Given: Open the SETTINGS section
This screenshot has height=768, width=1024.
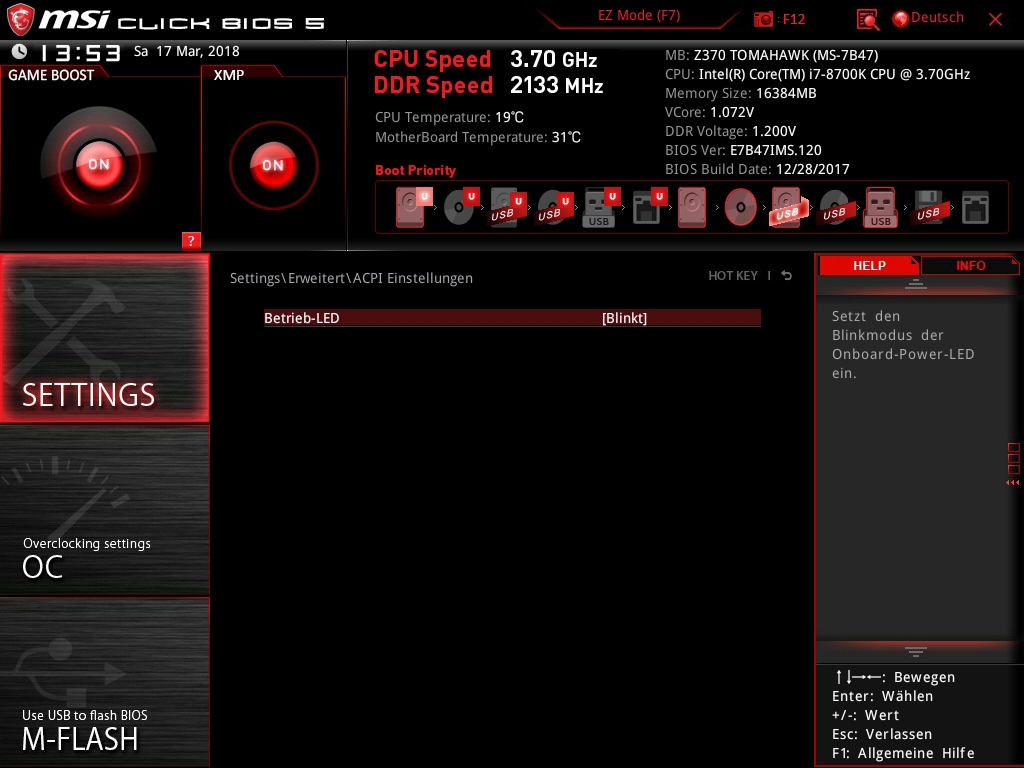Looking at the screenshot, I should coord(104,338).
